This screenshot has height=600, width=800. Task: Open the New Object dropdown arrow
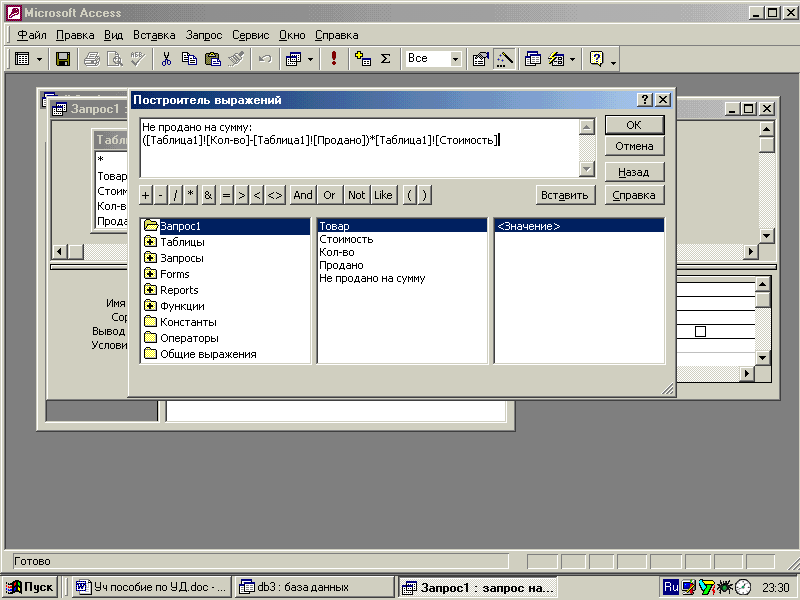tap(572, 60)
